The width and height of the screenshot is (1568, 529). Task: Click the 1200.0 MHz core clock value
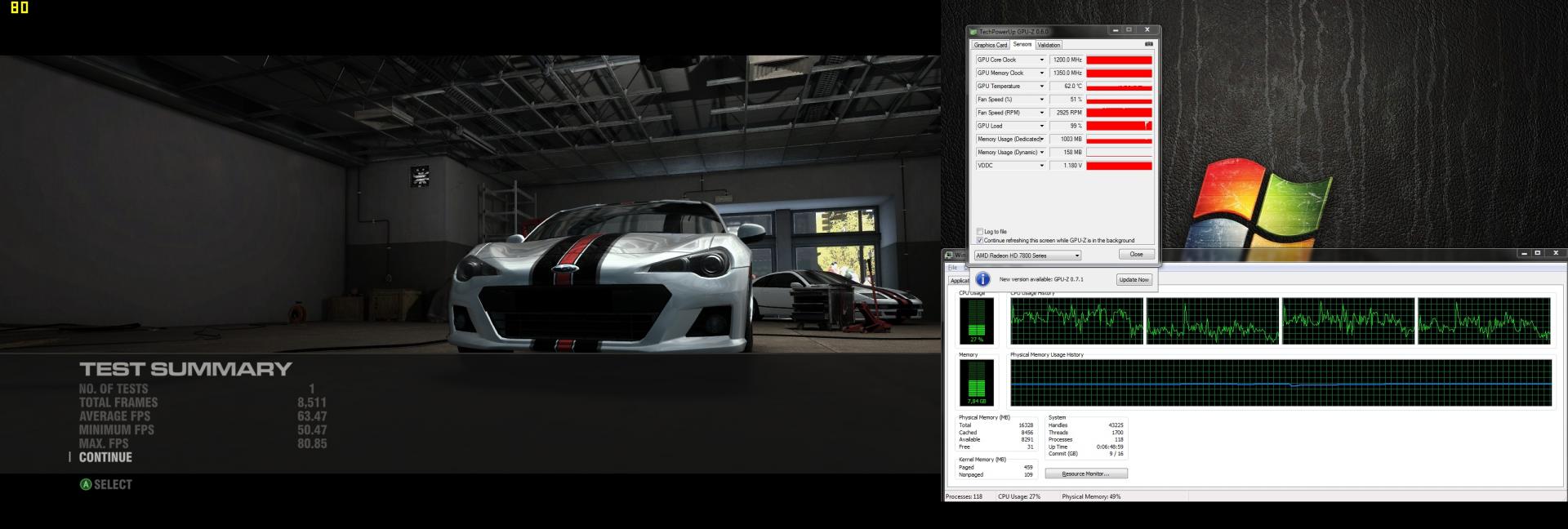(x=1067, y=60)
